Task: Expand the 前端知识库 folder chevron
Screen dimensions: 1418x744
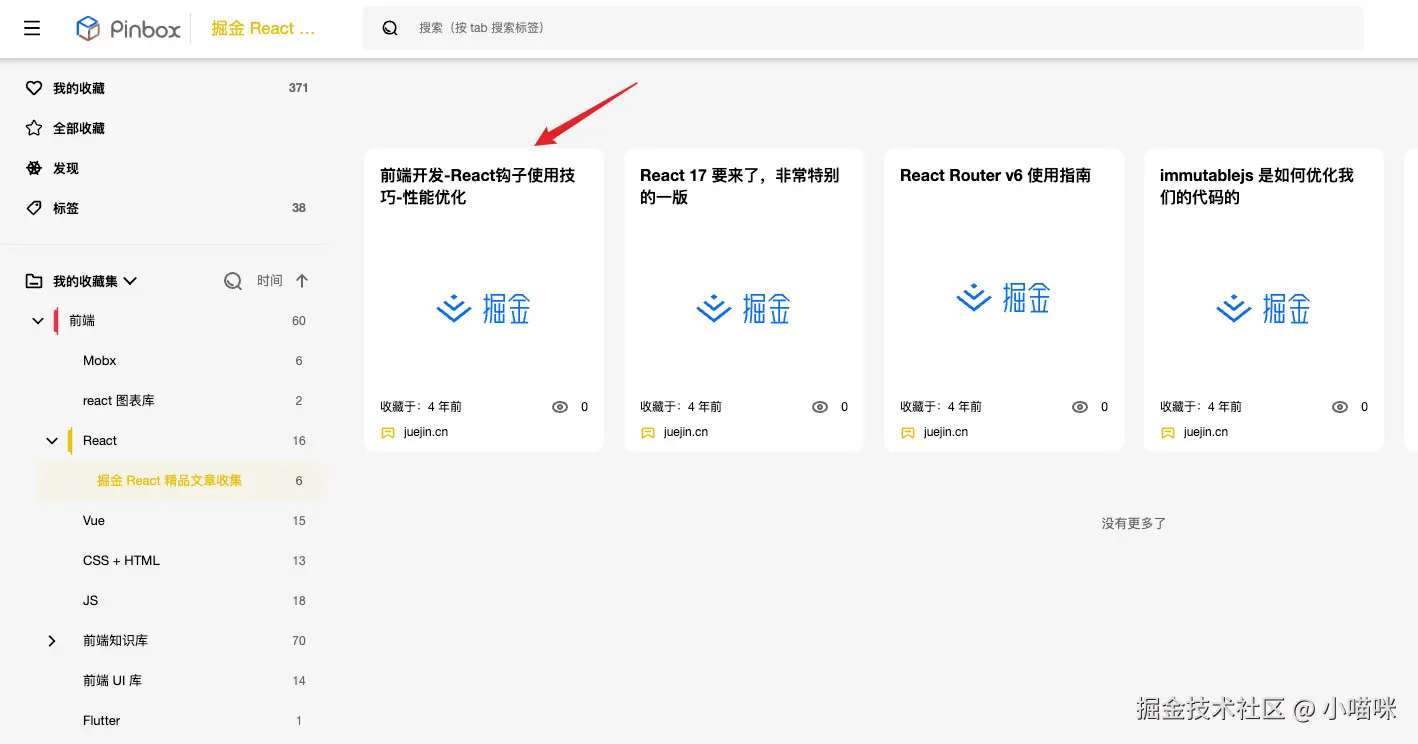Action: tap(52, 641)
